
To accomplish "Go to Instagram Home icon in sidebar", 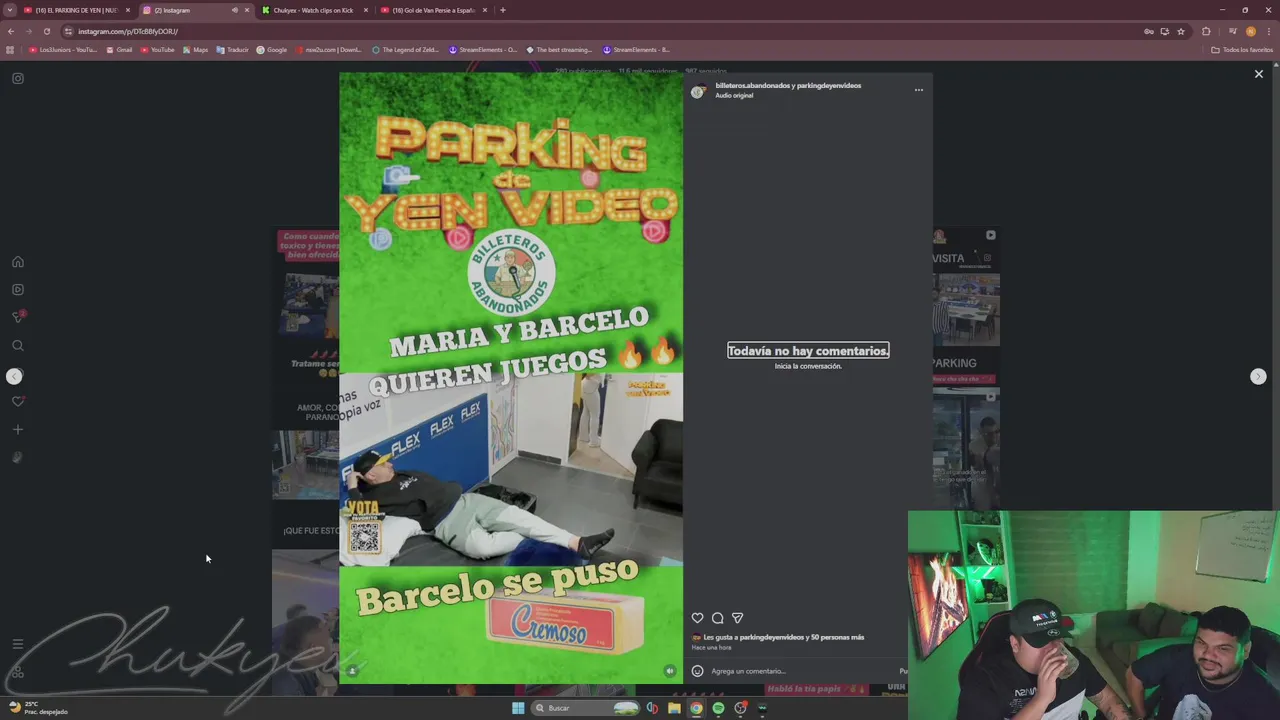I will coord(18,262).
